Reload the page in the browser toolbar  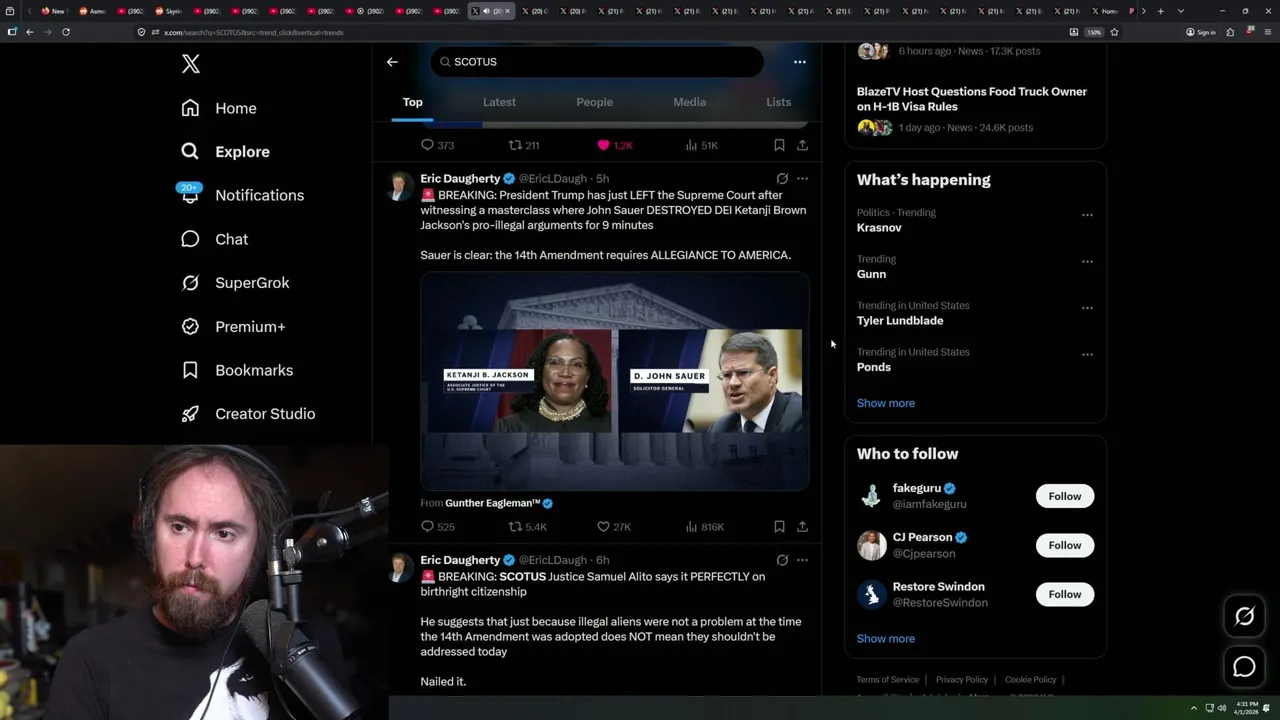(66, 32)
